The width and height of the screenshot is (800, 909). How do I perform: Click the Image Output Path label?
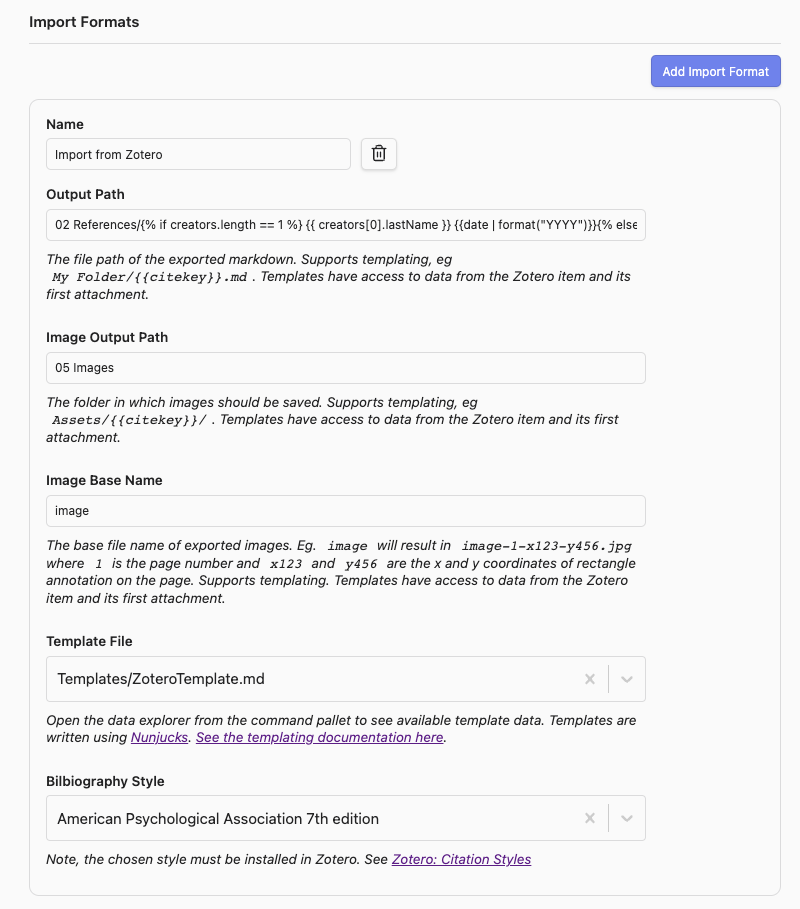[107, 337]
